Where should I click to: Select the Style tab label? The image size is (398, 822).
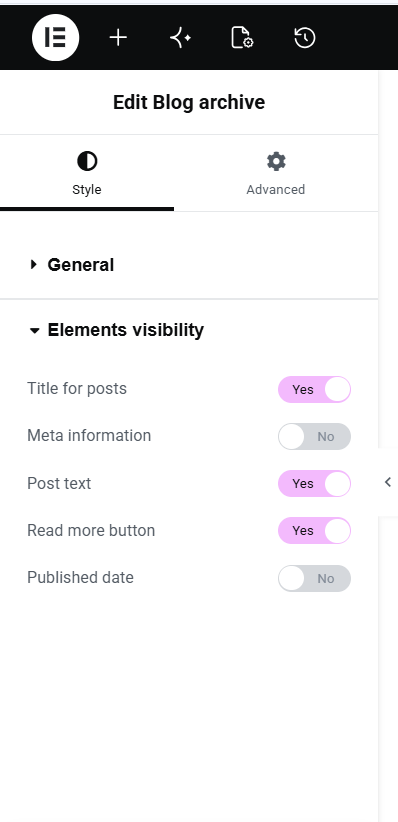87,189
